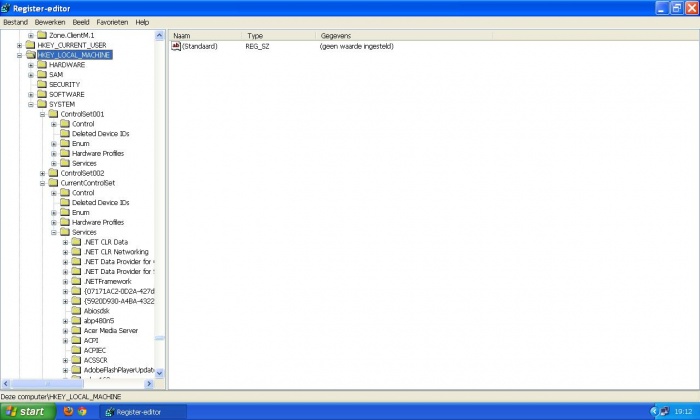Select the AdobeFlashPlayerUpdate key
700x420 pixels.
pos(119,370)
